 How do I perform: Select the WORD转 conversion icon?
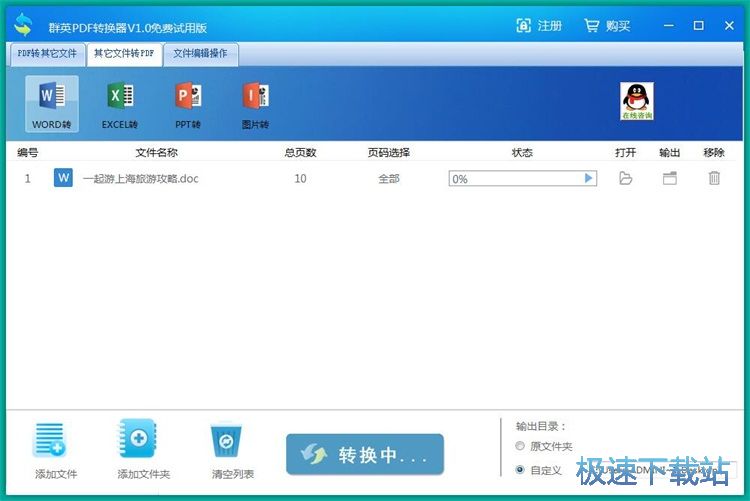[x=52, y=104]
